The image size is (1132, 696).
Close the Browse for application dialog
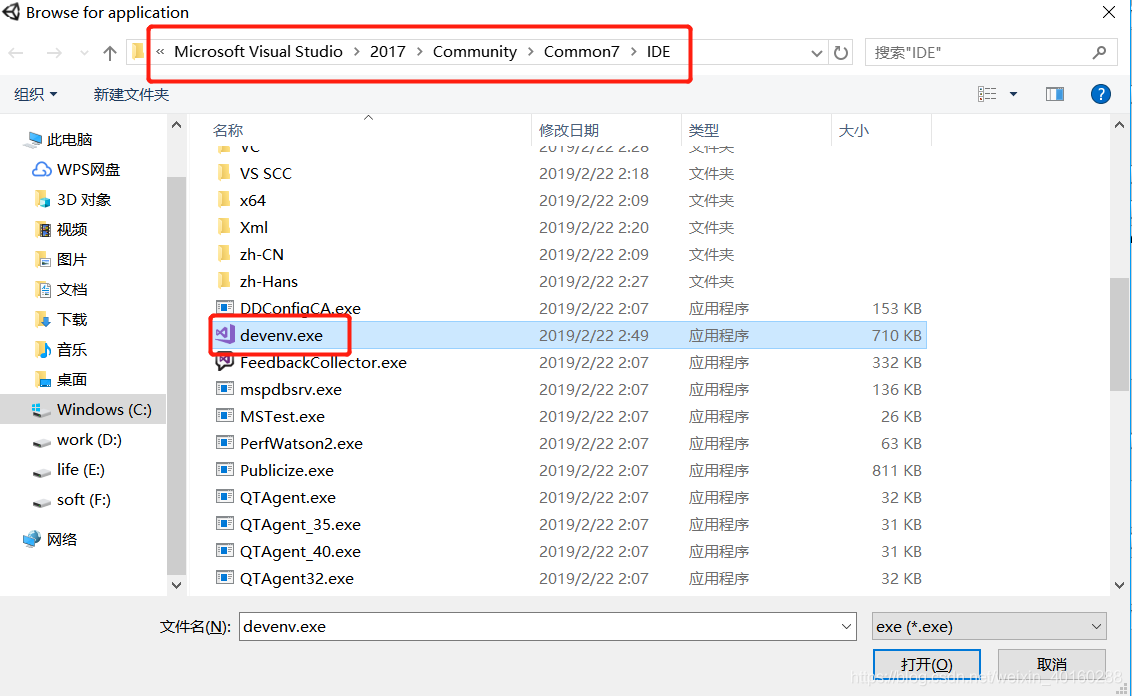1109,12
